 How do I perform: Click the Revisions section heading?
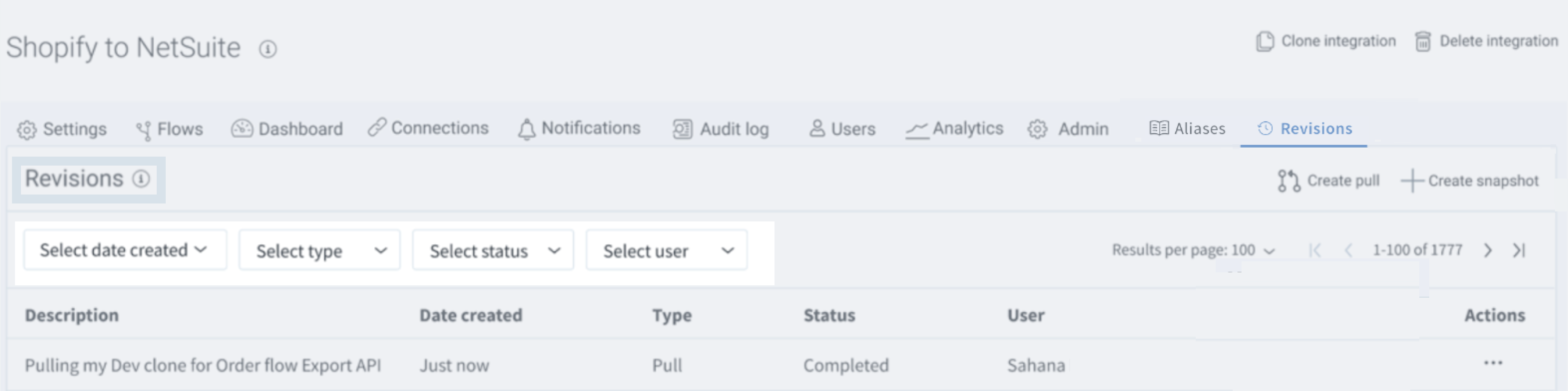click(74, 179)
